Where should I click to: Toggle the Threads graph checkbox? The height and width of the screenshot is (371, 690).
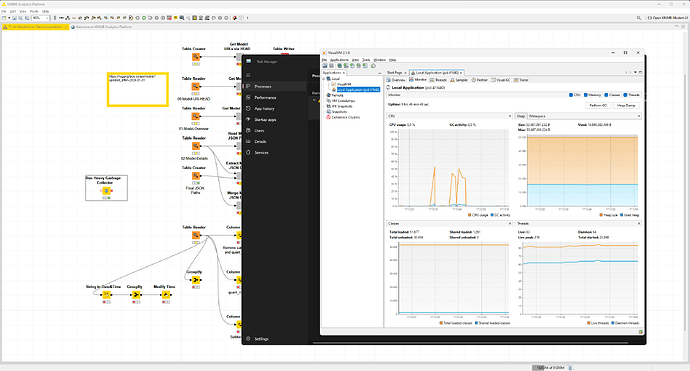tap(625, 95)
